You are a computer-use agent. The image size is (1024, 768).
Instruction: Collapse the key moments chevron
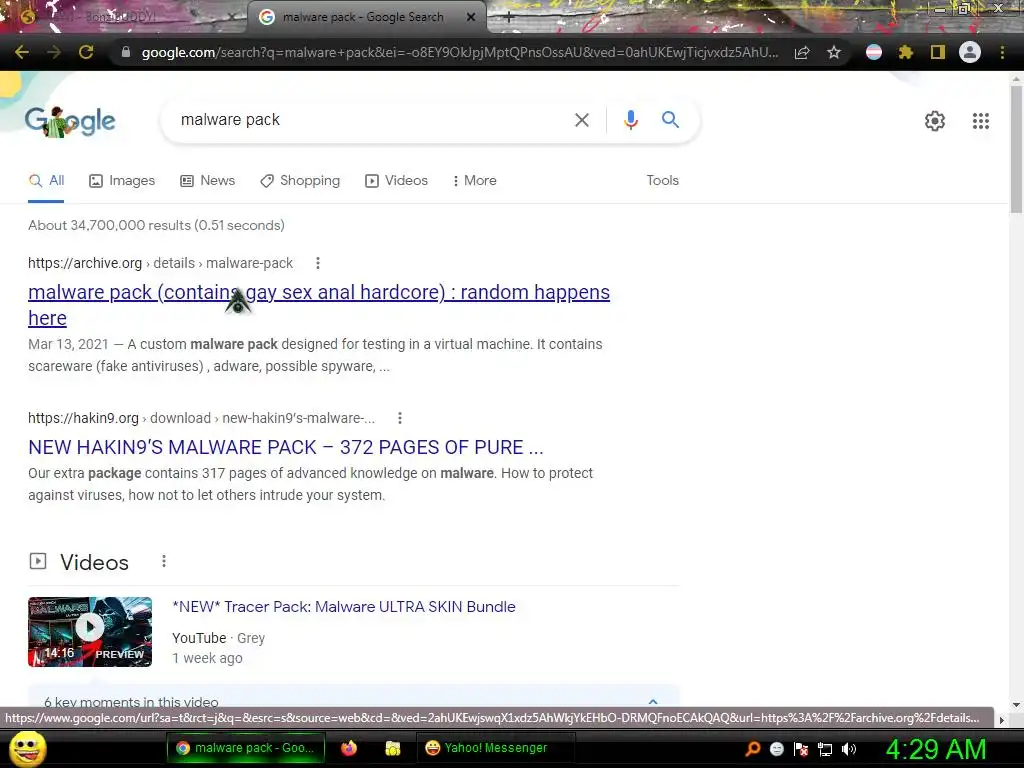(652, 701)
